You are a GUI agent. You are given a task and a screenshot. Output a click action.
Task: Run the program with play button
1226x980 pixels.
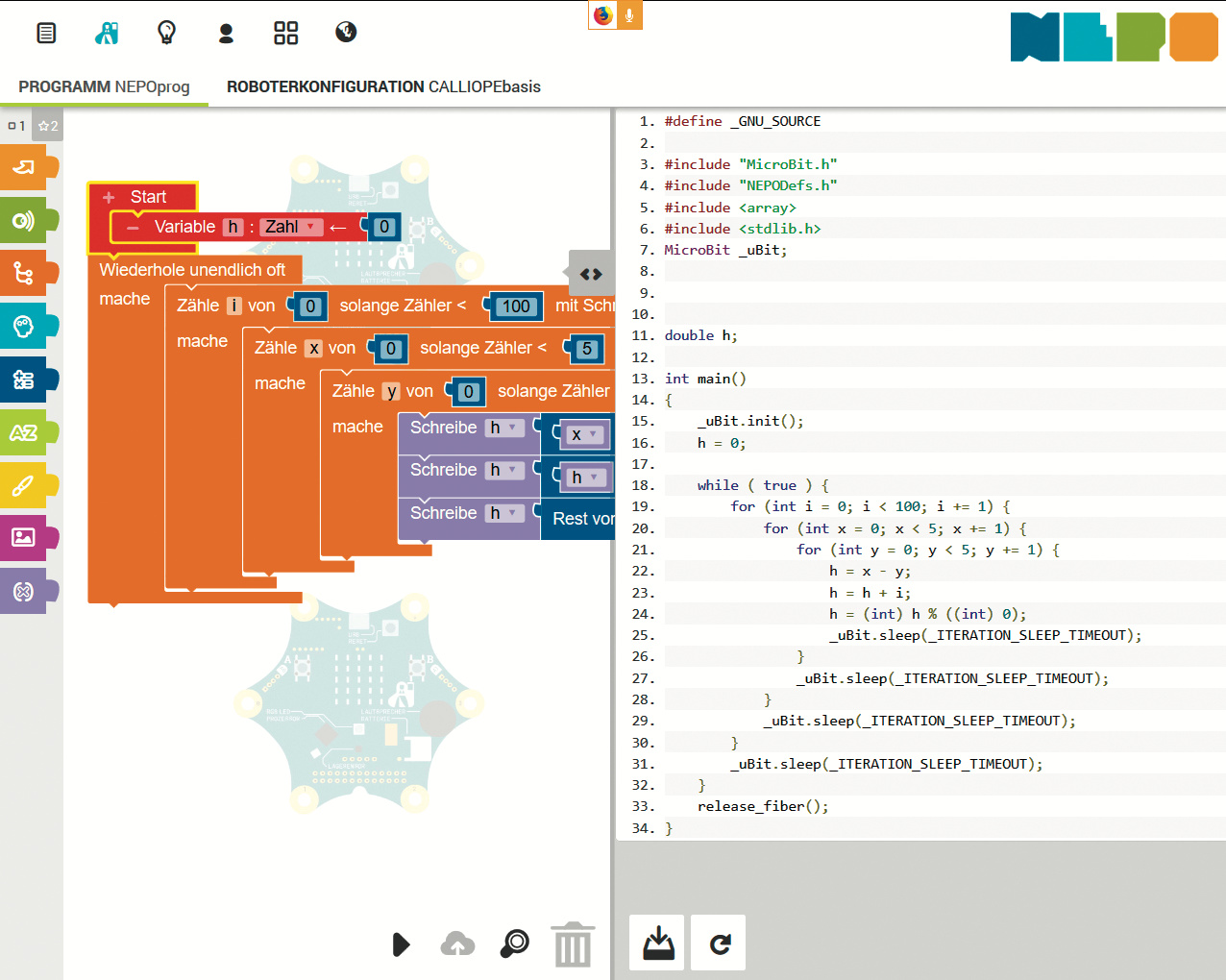click(x=402, y=944)
